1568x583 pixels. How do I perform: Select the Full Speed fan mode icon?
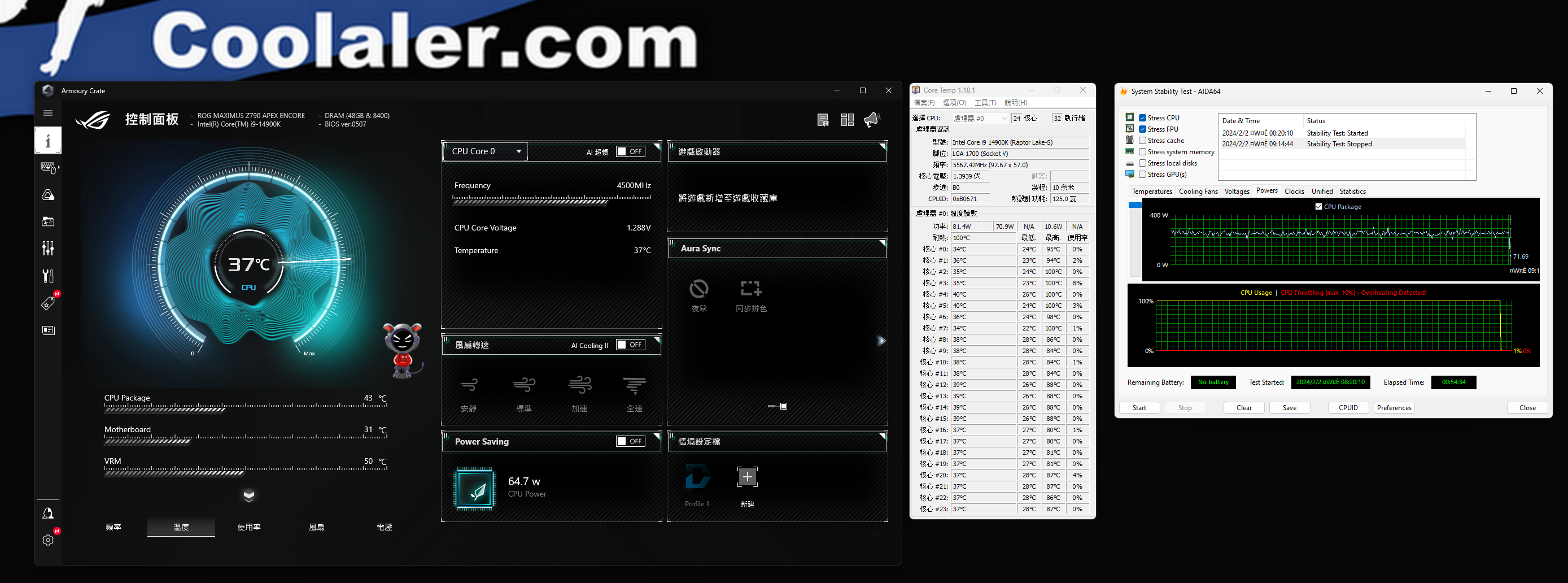[635, 385]
